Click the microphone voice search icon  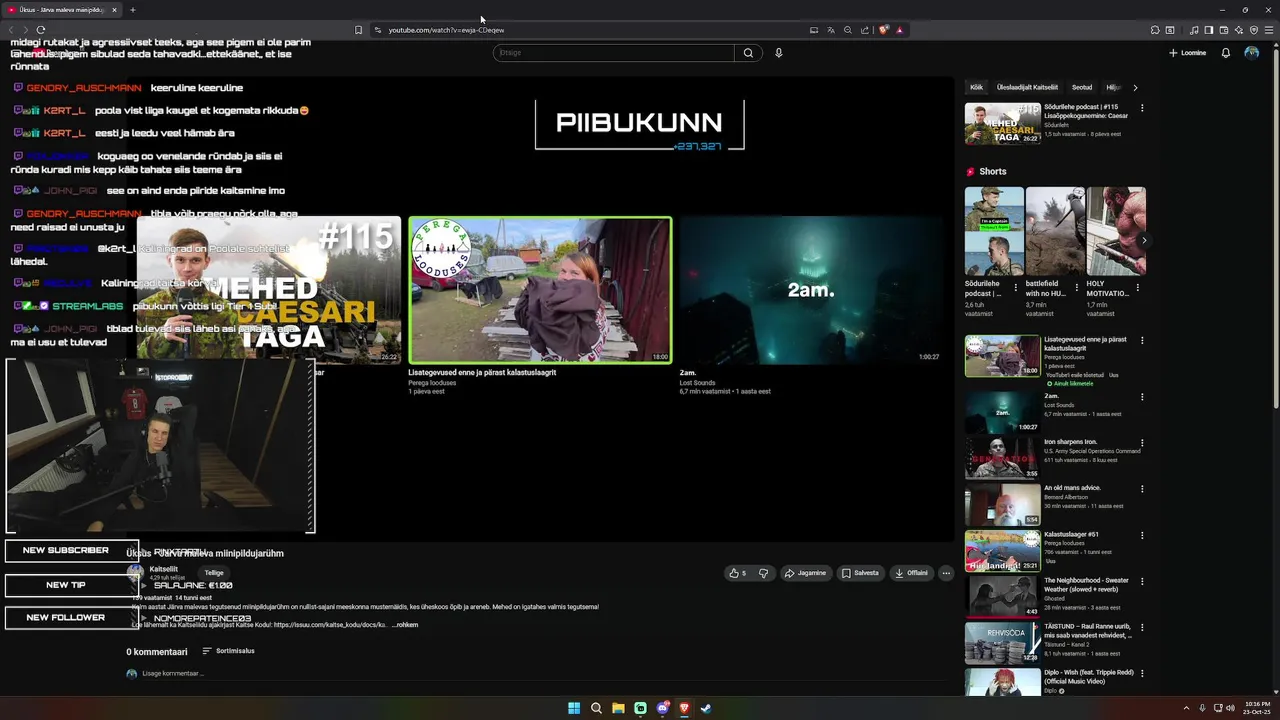point(779,53)
